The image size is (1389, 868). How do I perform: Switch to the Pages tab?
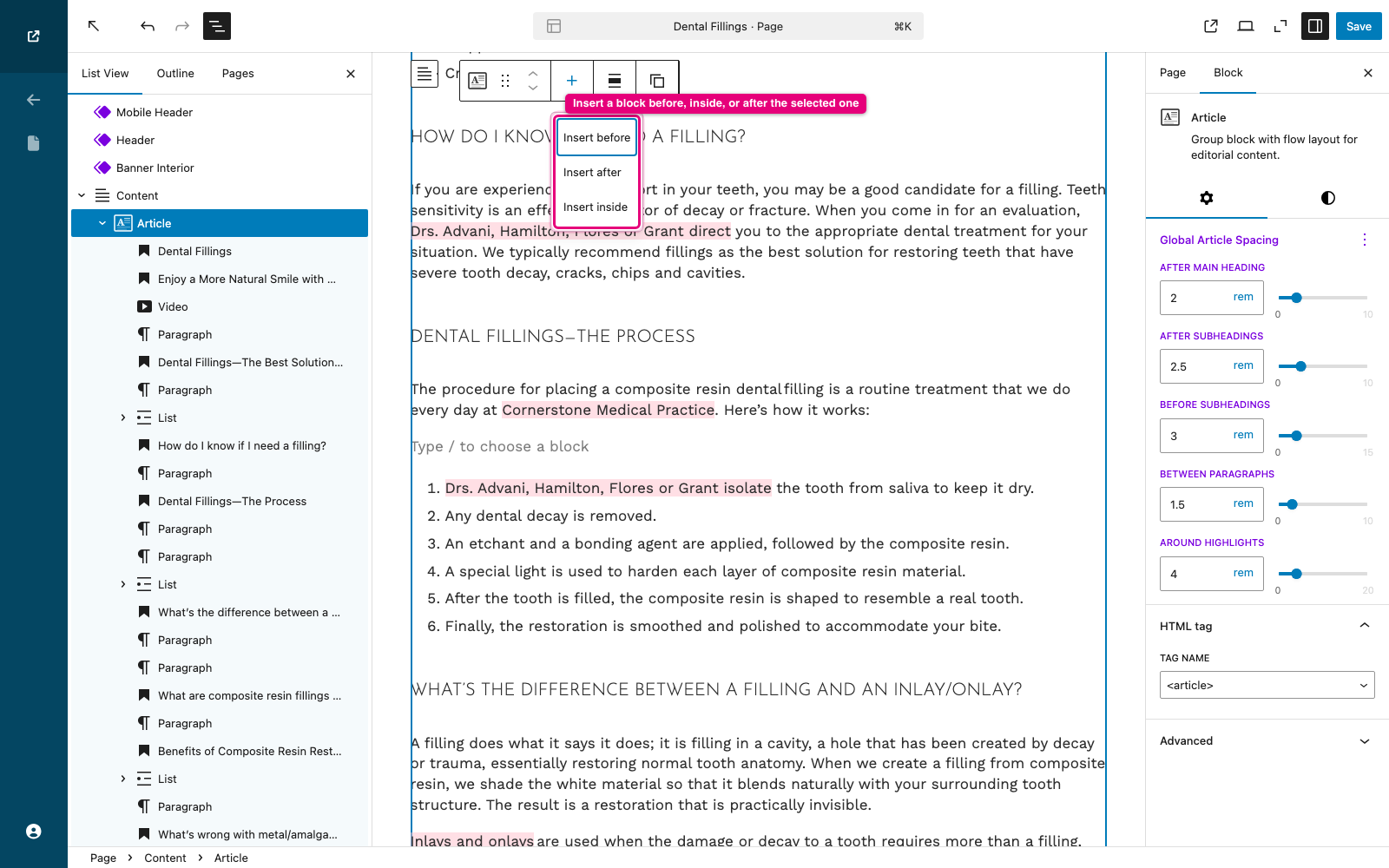pyautogui.click(x=238, y=74)
